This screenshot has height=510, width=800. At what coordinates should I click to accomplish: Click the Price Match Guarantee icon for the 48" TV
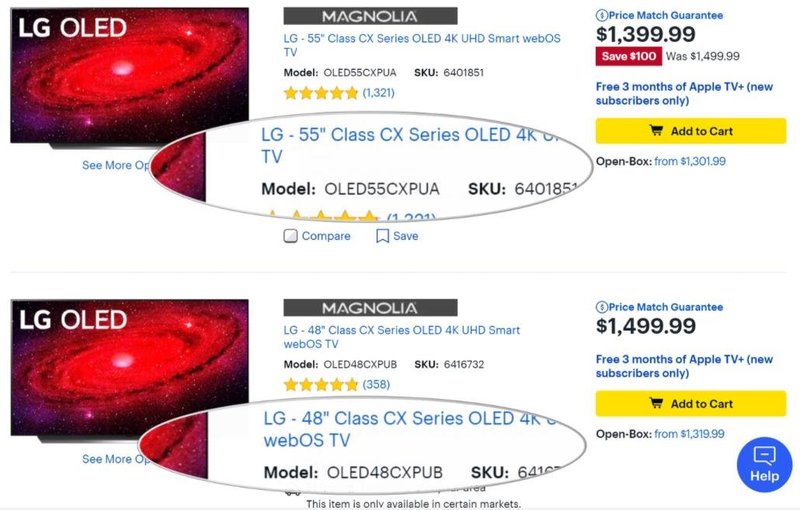point(601,307)
